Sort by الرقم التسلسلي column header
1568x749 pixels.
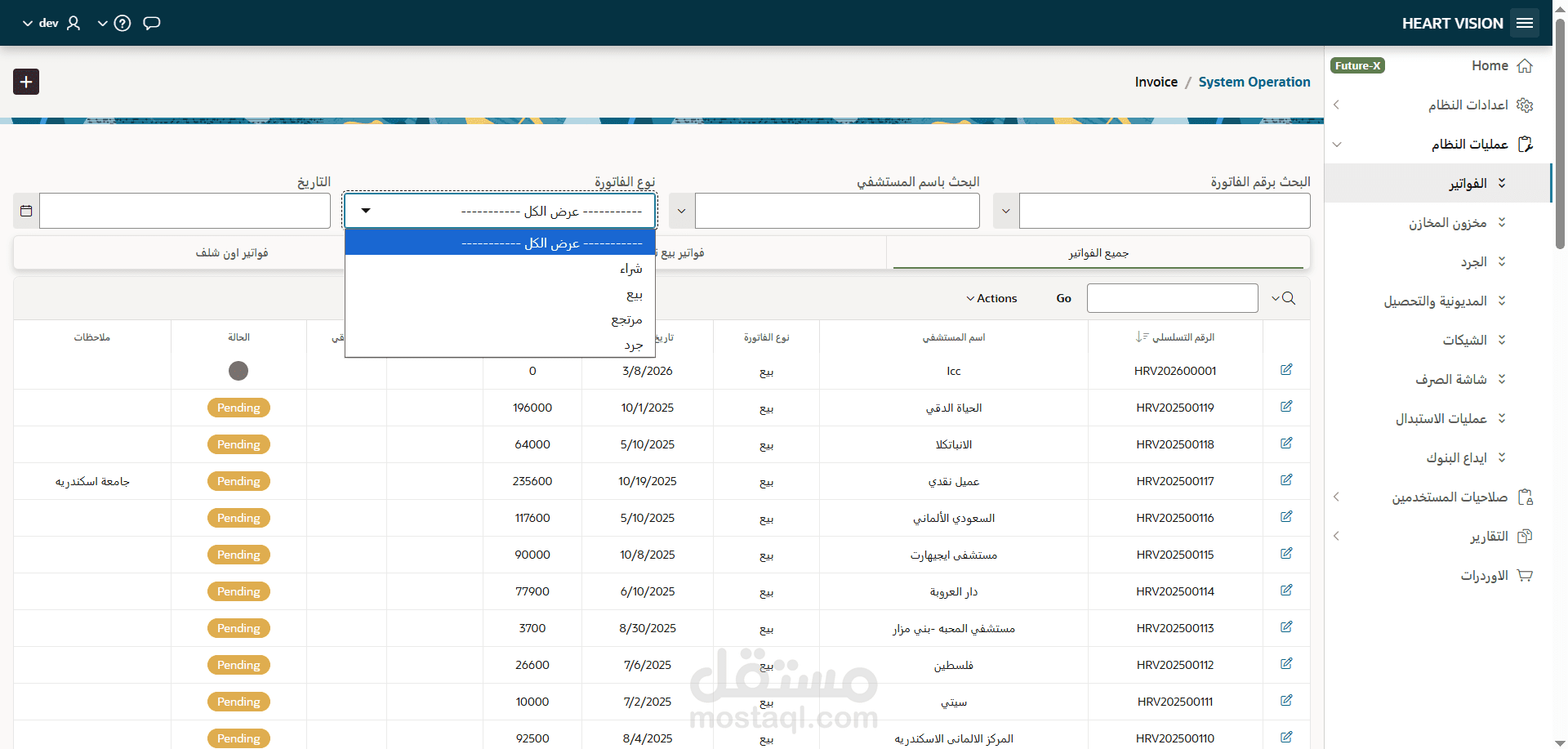(1175, 337)
